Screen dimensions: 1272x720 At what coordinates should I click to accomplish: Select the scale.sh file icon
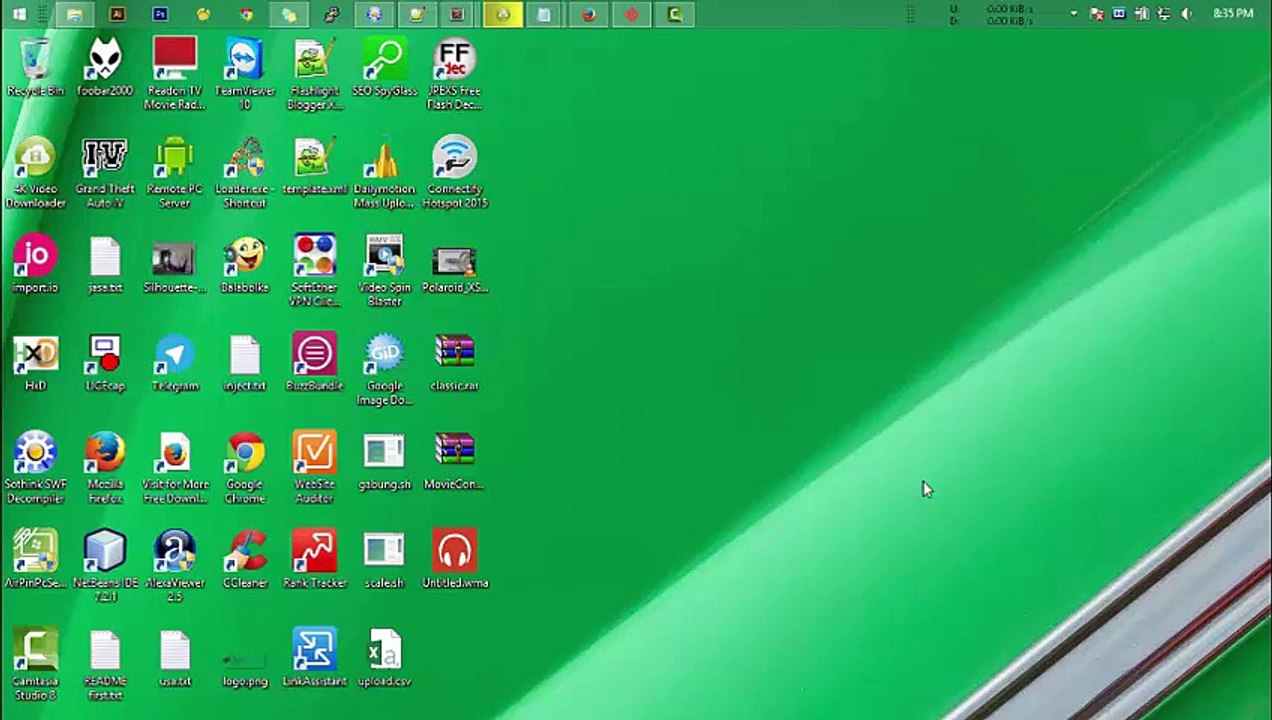tap(385, 559)
